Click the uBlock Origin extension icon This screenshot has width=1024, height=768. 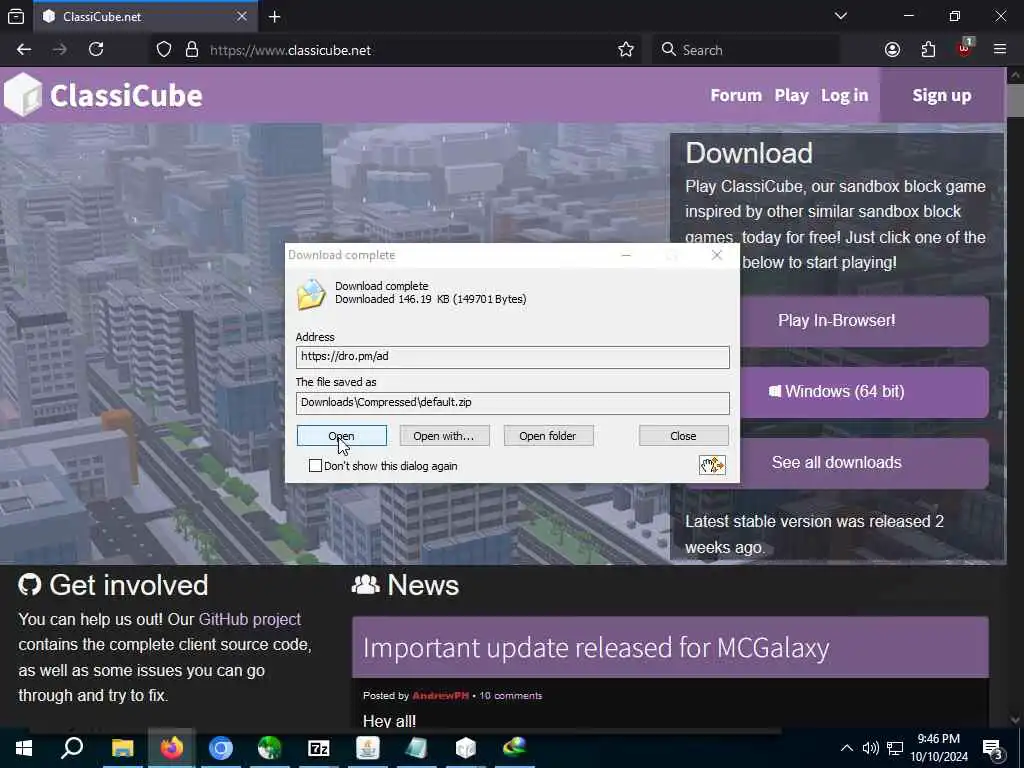point(964,48)
